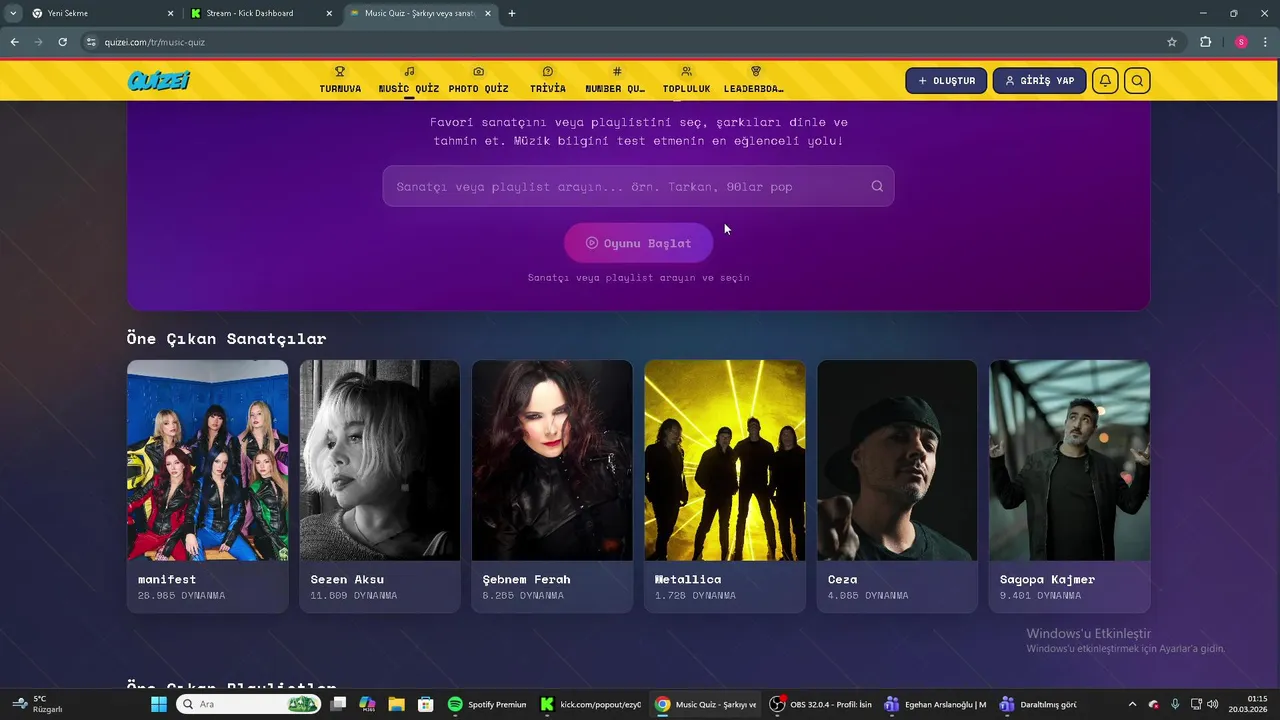Click the header search icon button
This screenshot has height=720, width=1280.
point(1137,81)
